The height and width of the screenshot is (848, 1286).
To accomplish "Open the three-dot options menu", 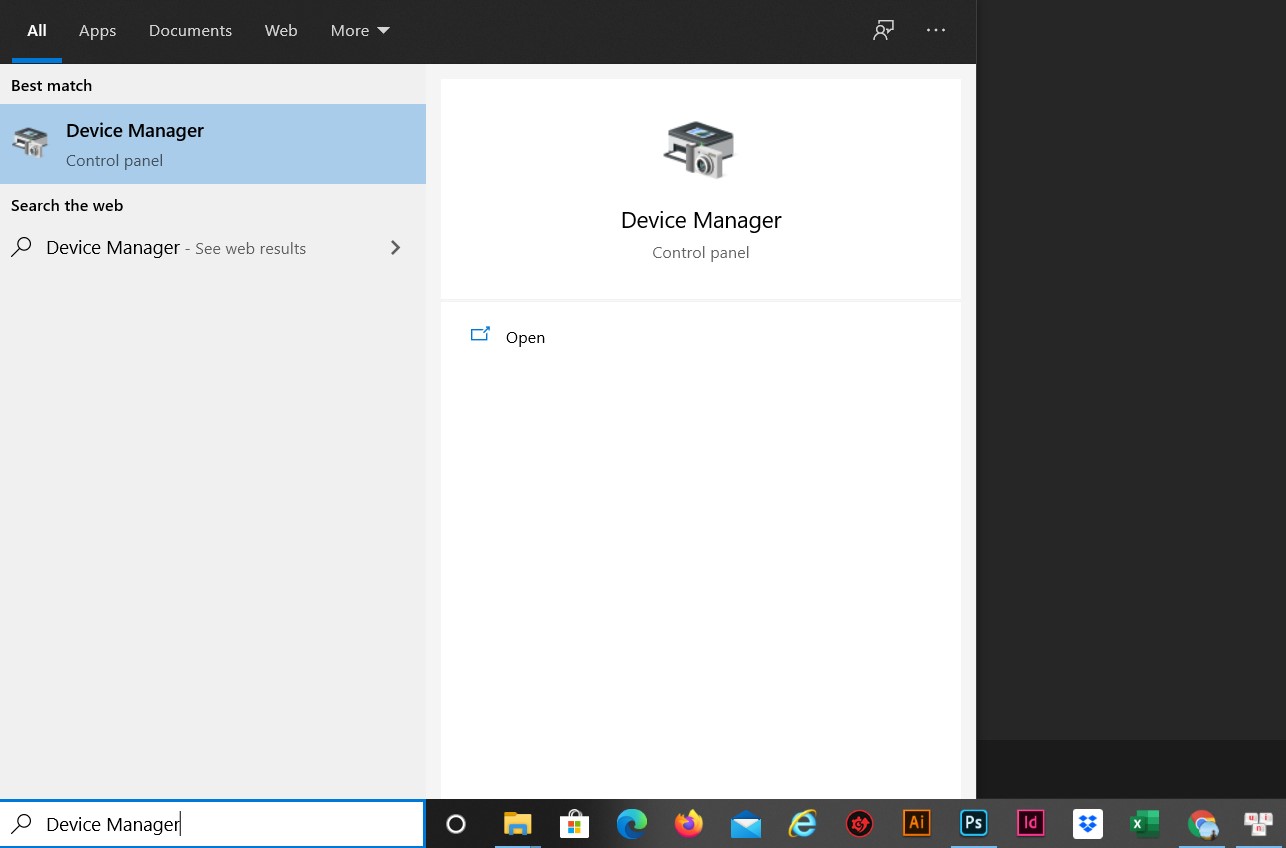I will (x=936, y=30).
